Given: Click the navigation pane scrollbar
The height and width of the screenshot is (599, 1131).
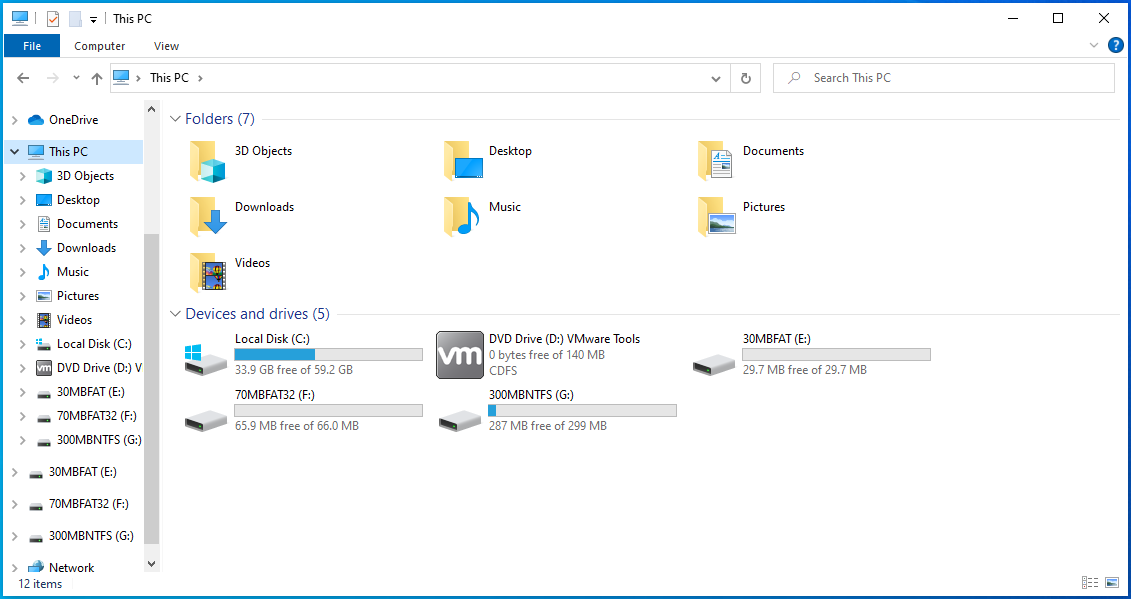Looking at the screenshot, I should click(151, 390).
